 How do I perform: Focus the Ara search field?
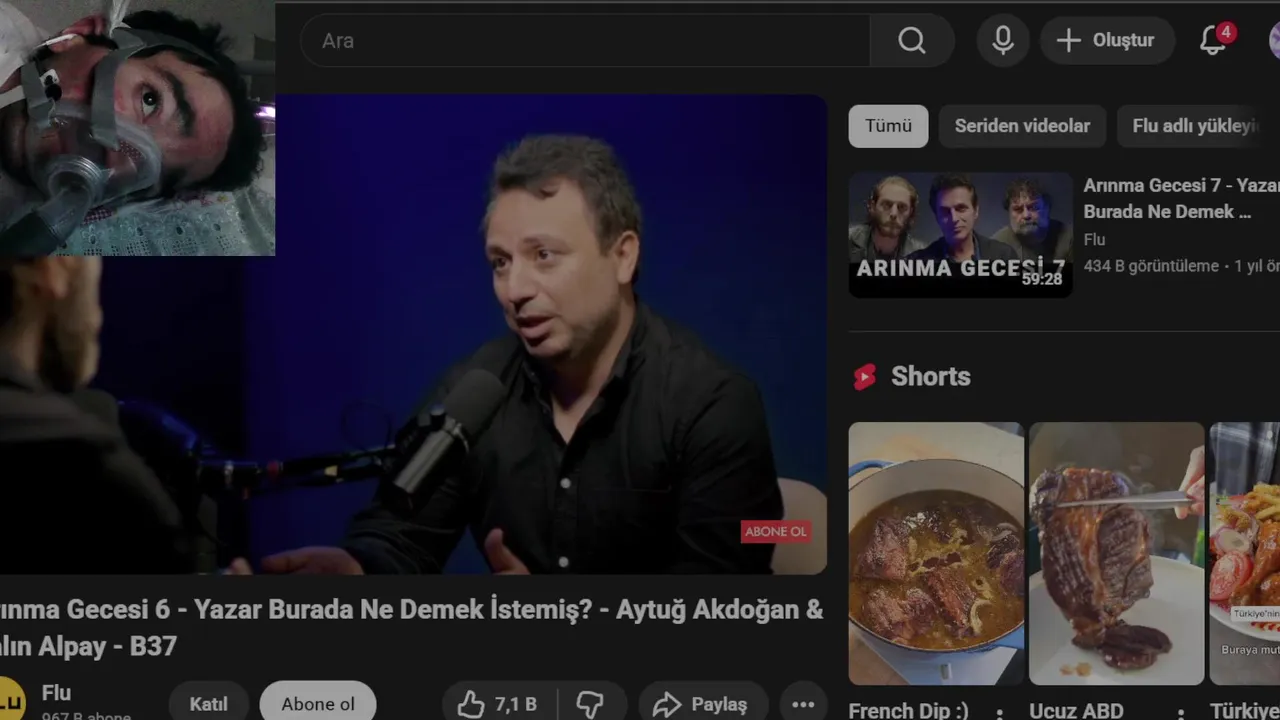[585, 41]
